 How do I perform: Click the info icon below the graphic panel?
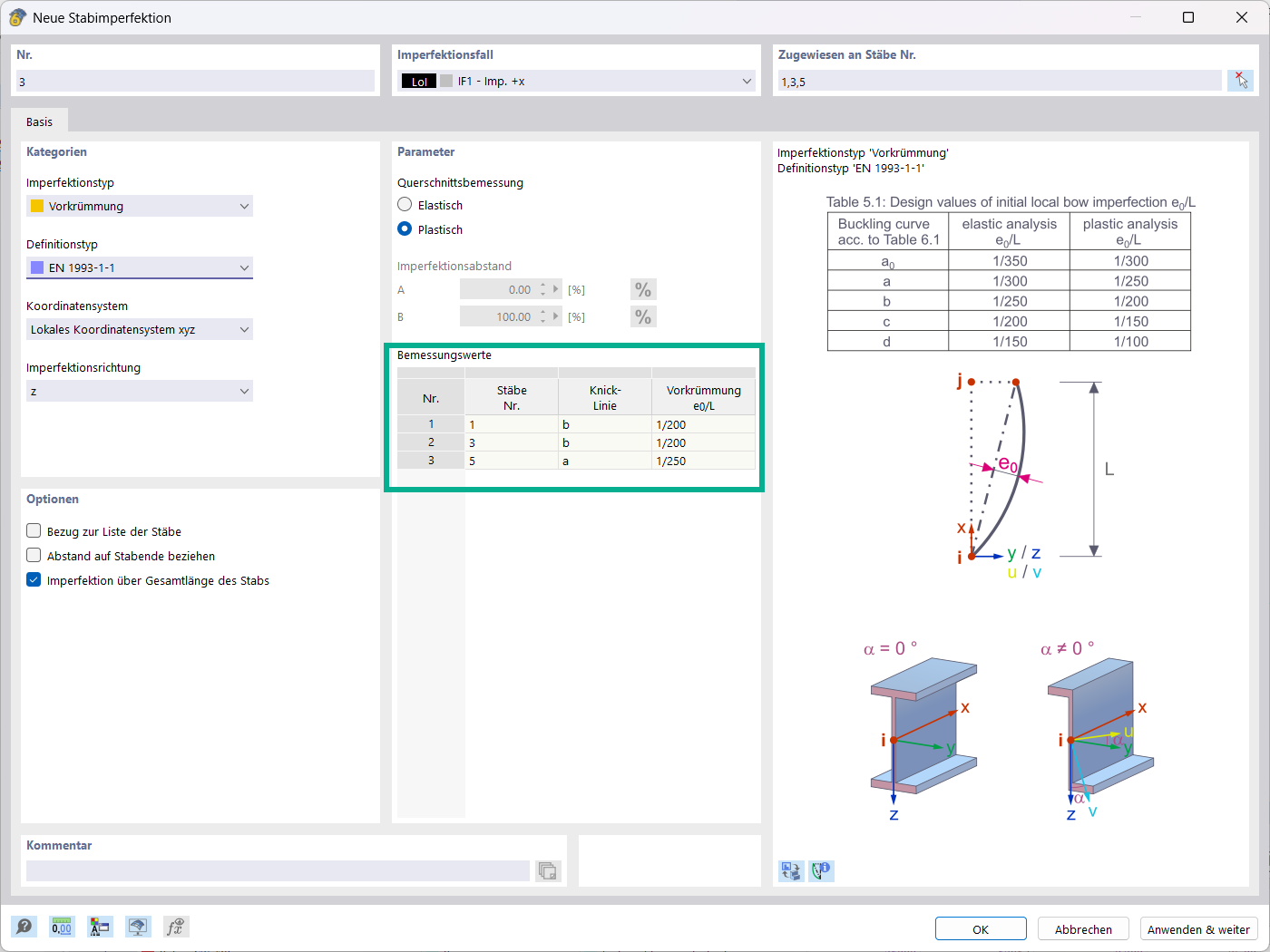pyautogui.click(x=822, y=871)
